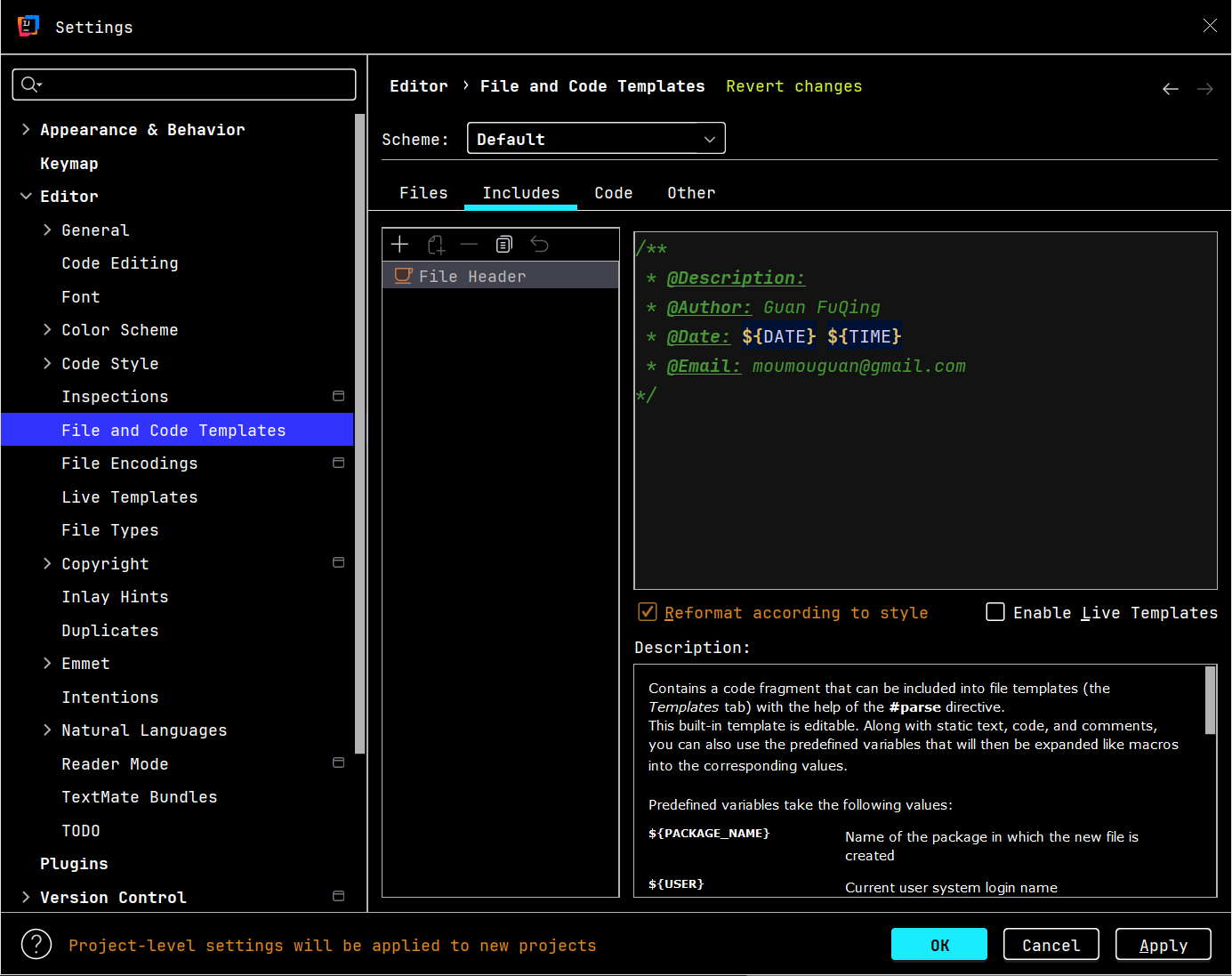Toggle Reformat according to style checkbox
Image resolution: width=1232 pixels, height=976 pixels.
pos(648,612)
